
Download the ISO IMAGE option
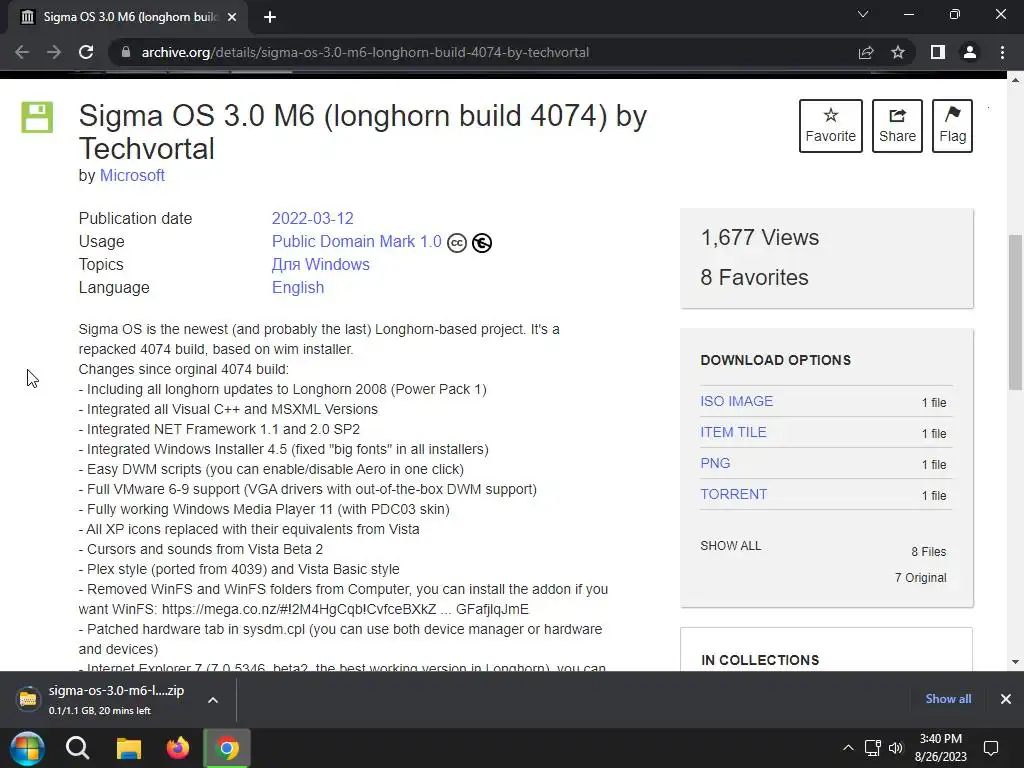coord(737,401)
